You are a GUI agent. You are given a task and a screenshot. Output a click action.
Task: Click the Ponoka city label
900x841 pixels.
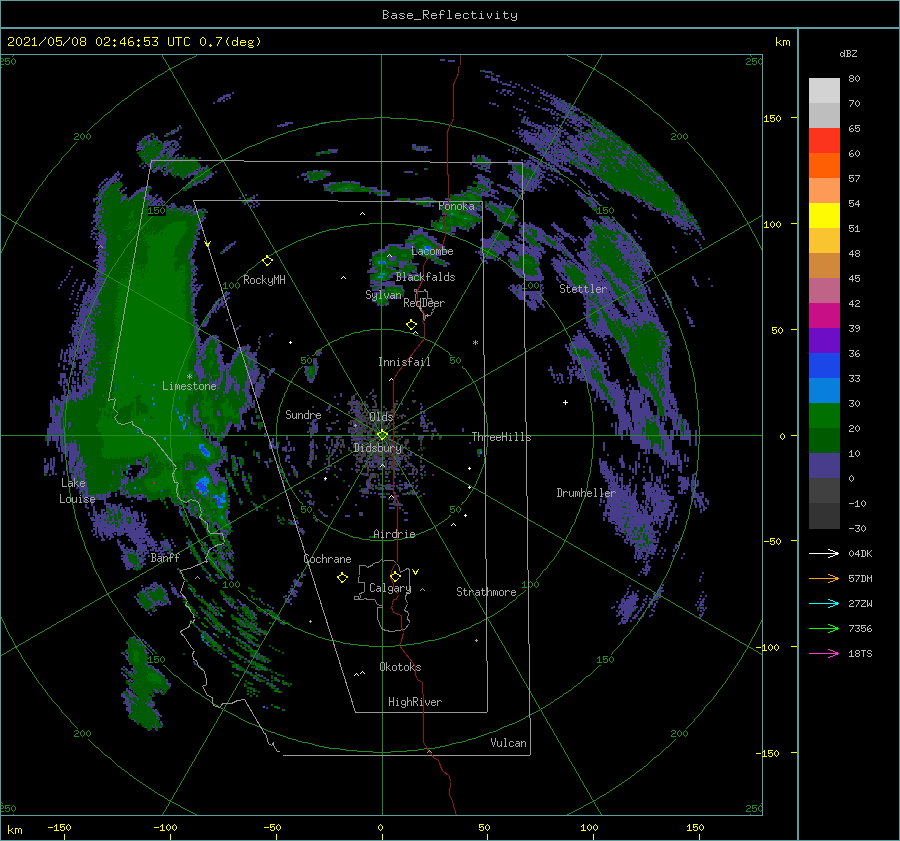(x=456, y=206)
